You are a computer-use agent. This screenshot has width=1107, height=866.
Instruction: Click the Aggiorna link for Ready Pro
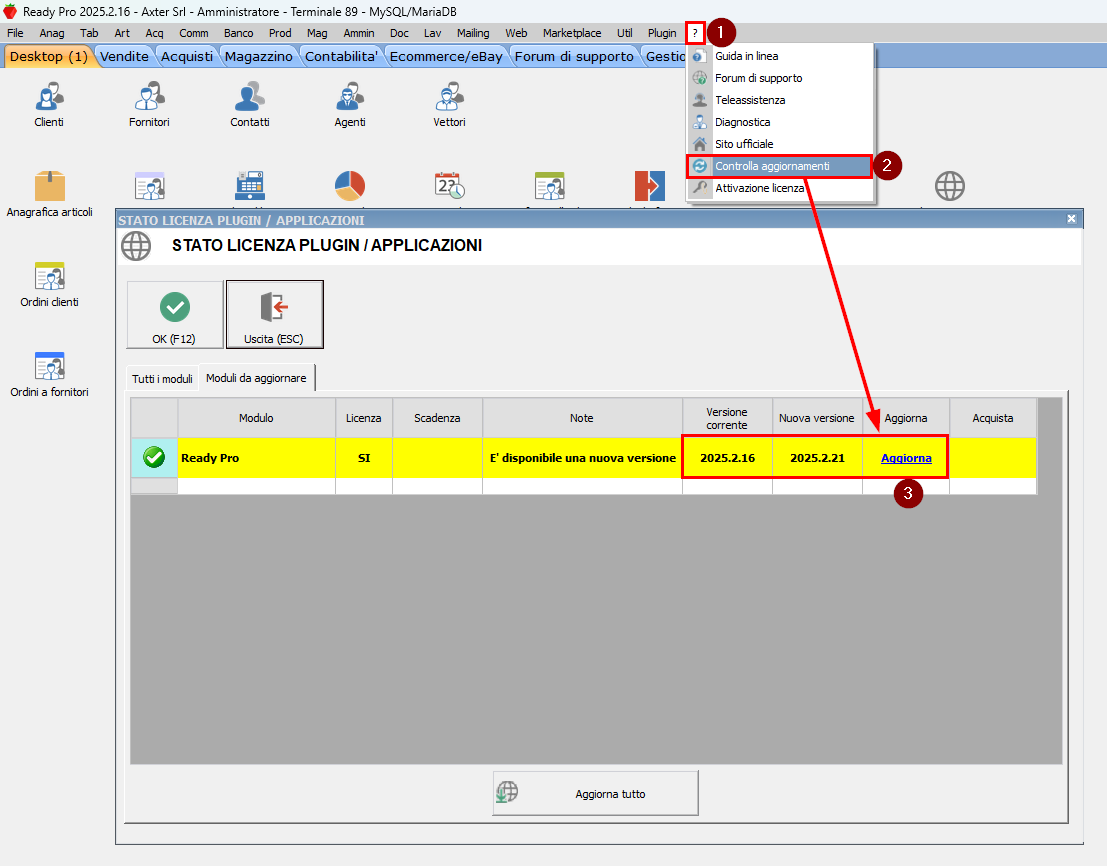pyautogui.click(x=906, y=458)
